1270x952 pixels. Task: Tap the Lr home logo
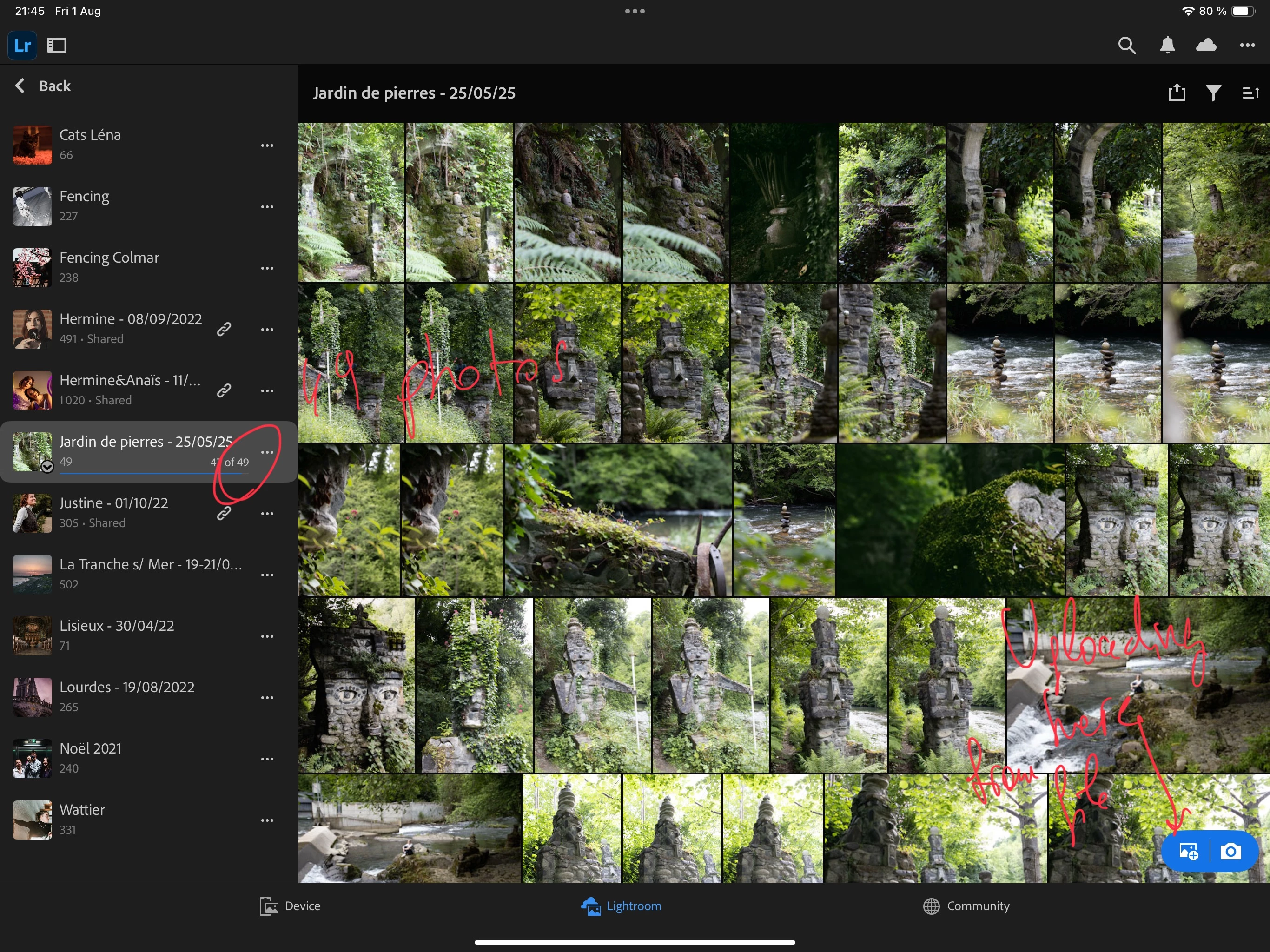[22, 46]
